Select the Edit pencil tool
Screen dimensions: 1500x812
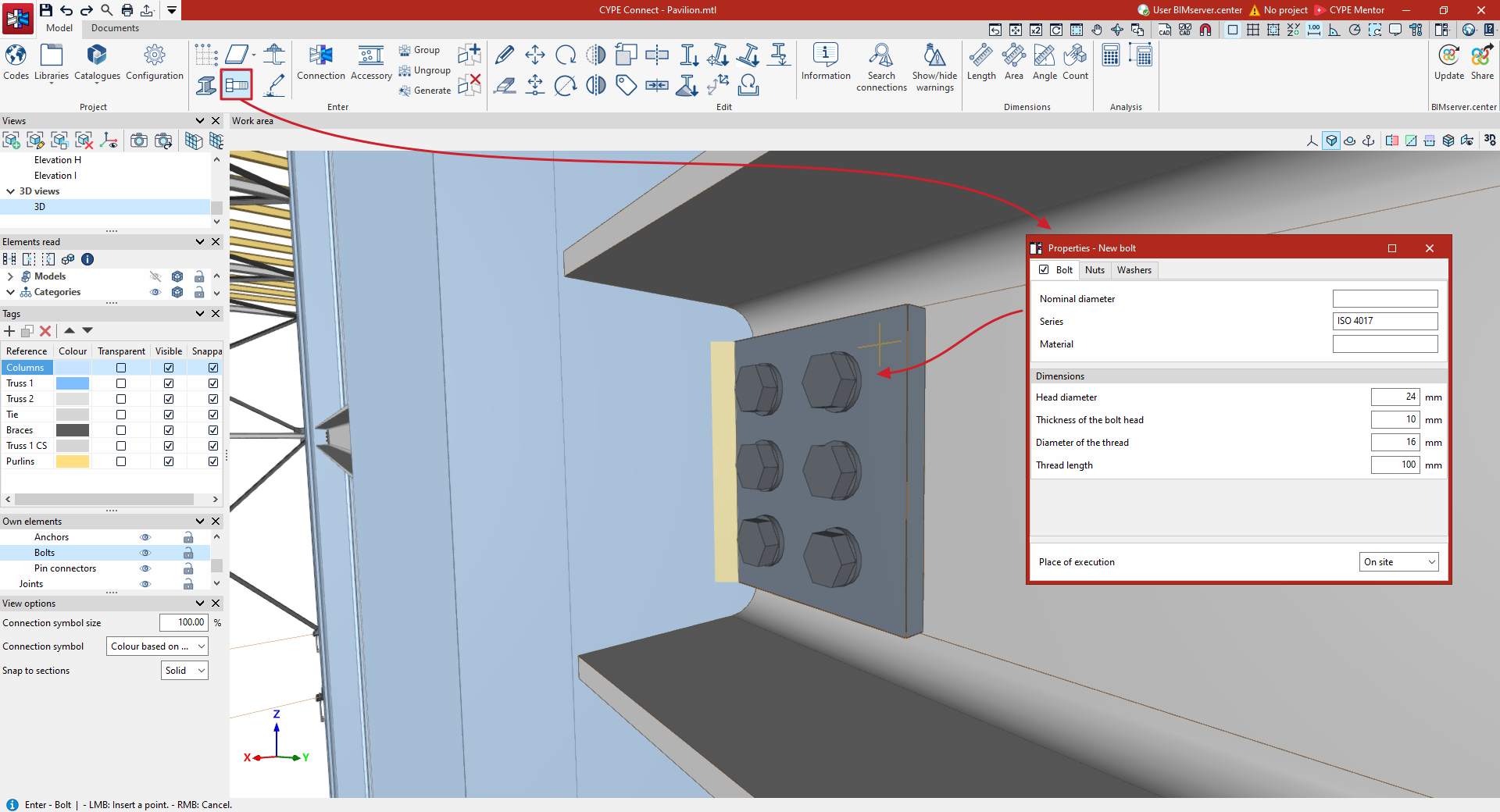(505, 55)
